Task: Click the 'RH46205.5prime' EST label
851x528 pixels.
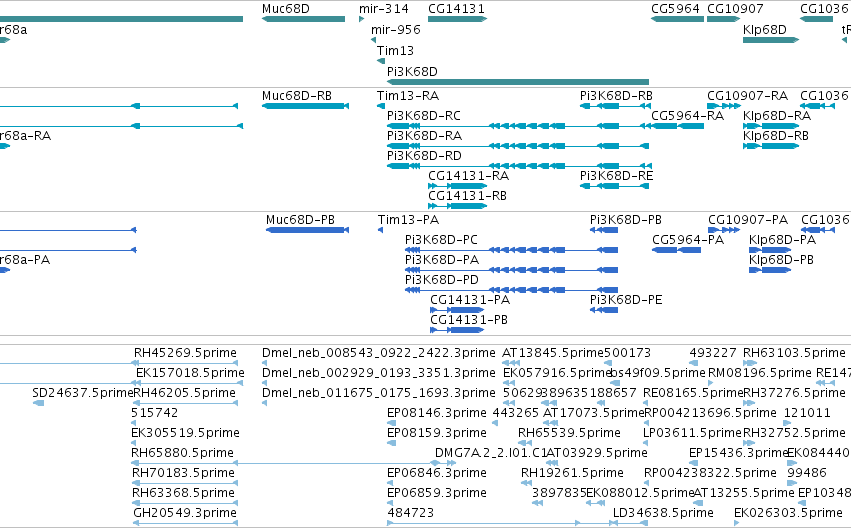Action: click(185, 393)
